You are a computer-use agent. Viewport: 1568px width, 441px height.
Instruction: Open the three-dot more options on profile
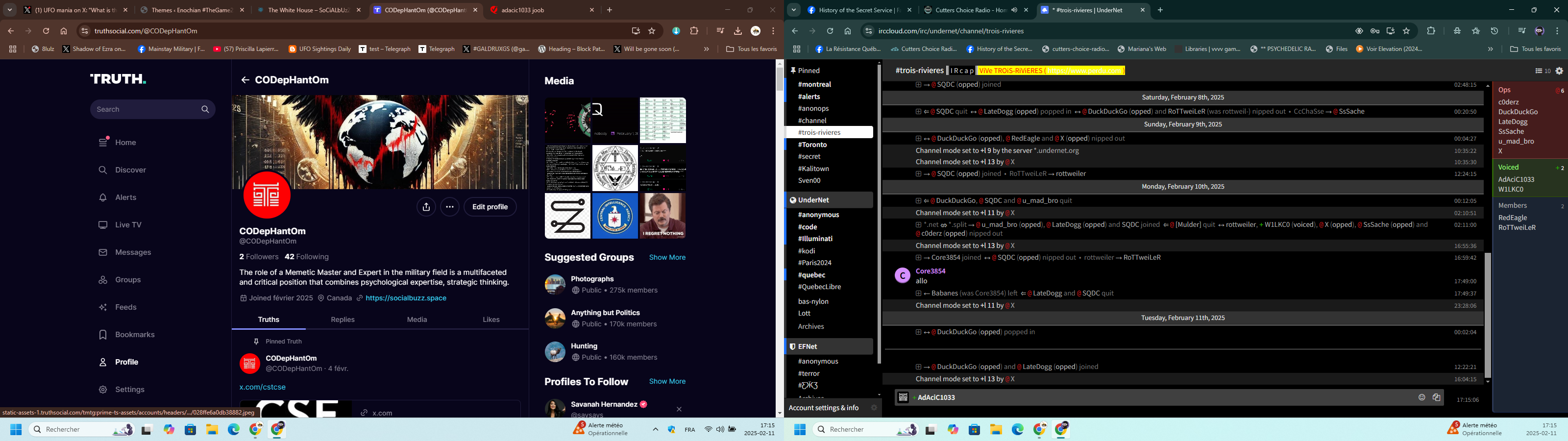(450, 207)
